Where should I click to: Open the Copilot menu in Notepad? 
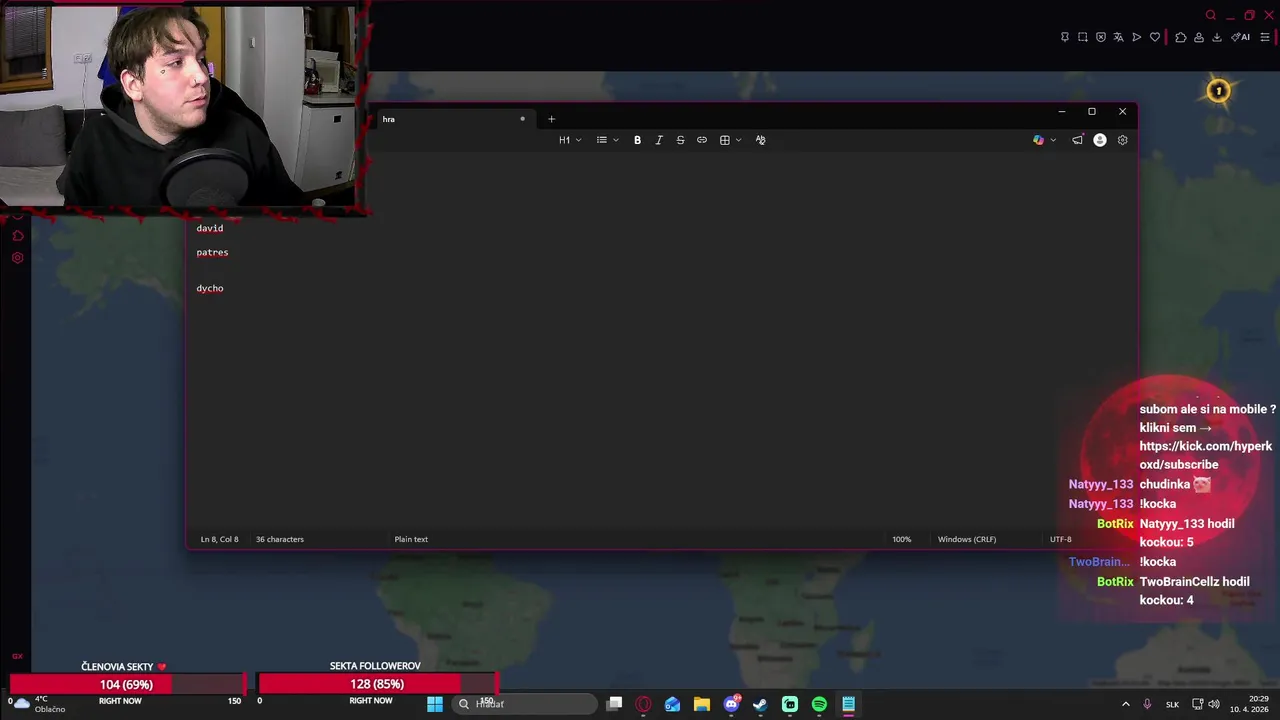pos(1038,140)
